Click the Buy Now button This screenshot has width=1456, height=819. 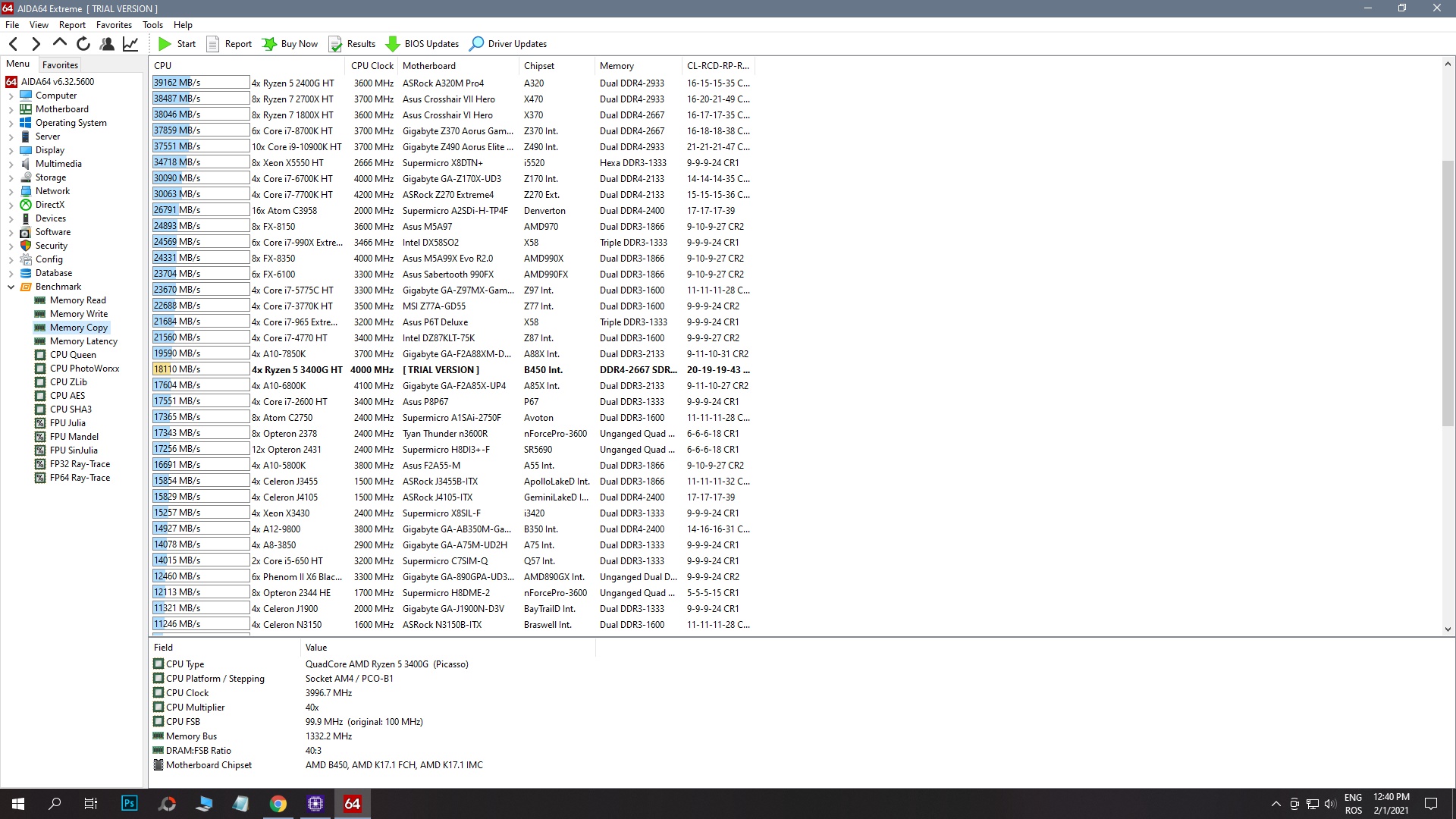[x=290, y=44]
